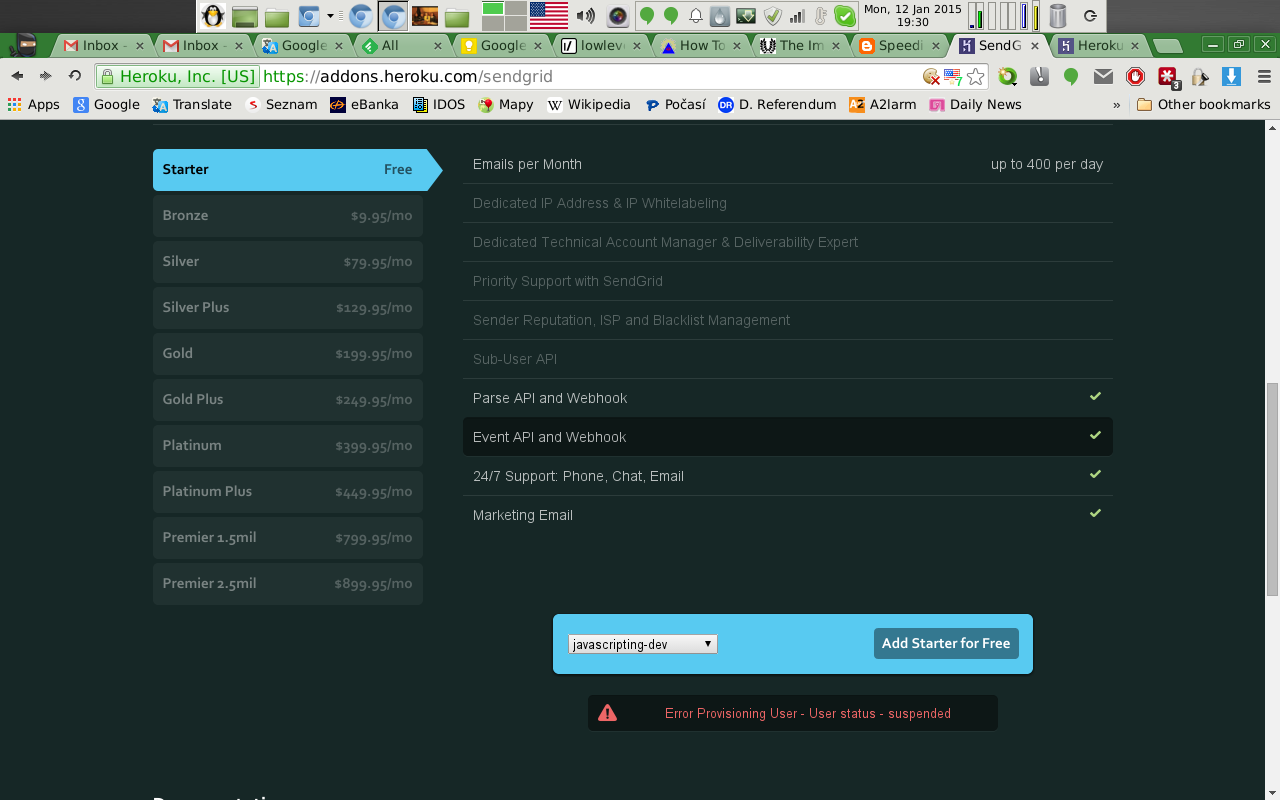The height and width of the screenshot is (800, 1280).
Task: Switch to the All tab
Action: [x=401, y=45]
